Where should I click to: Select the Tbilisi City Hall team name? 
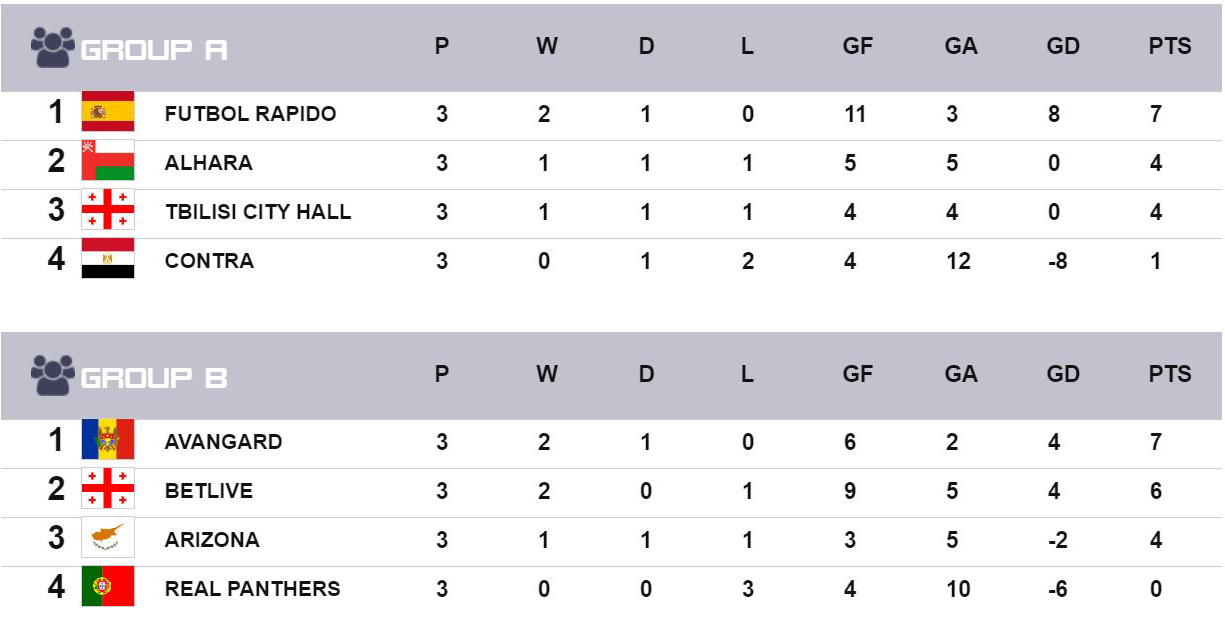click(258, 212)
